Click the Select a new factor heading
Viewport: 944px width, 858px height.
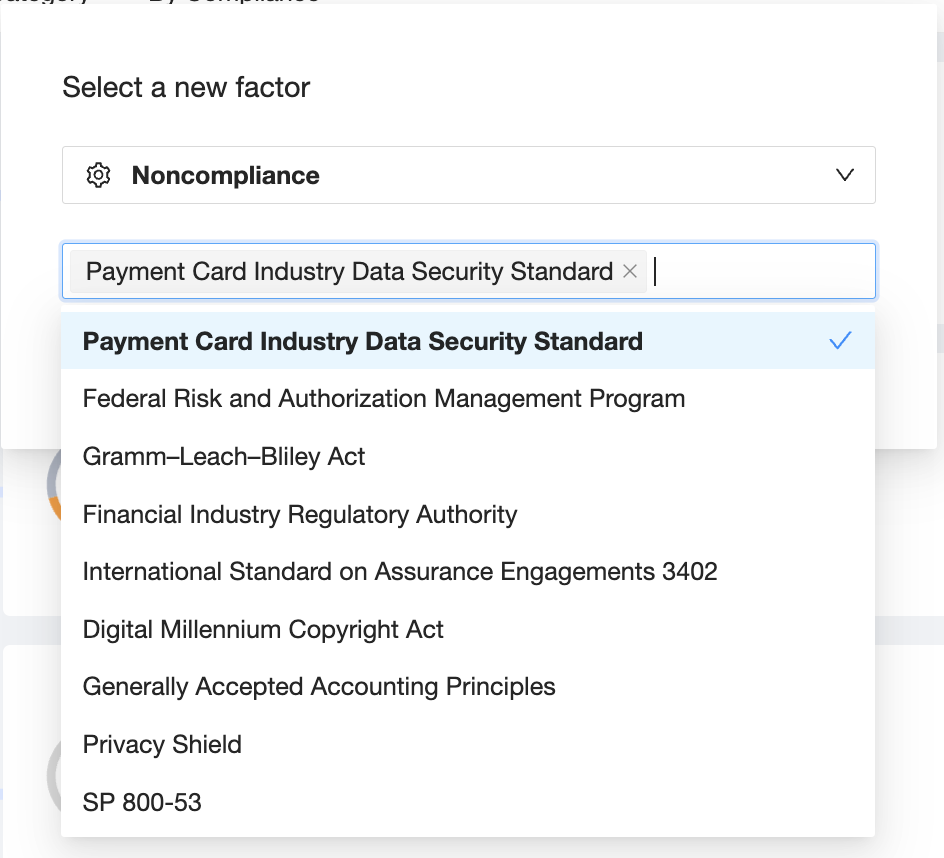click(x=186, y=87)
